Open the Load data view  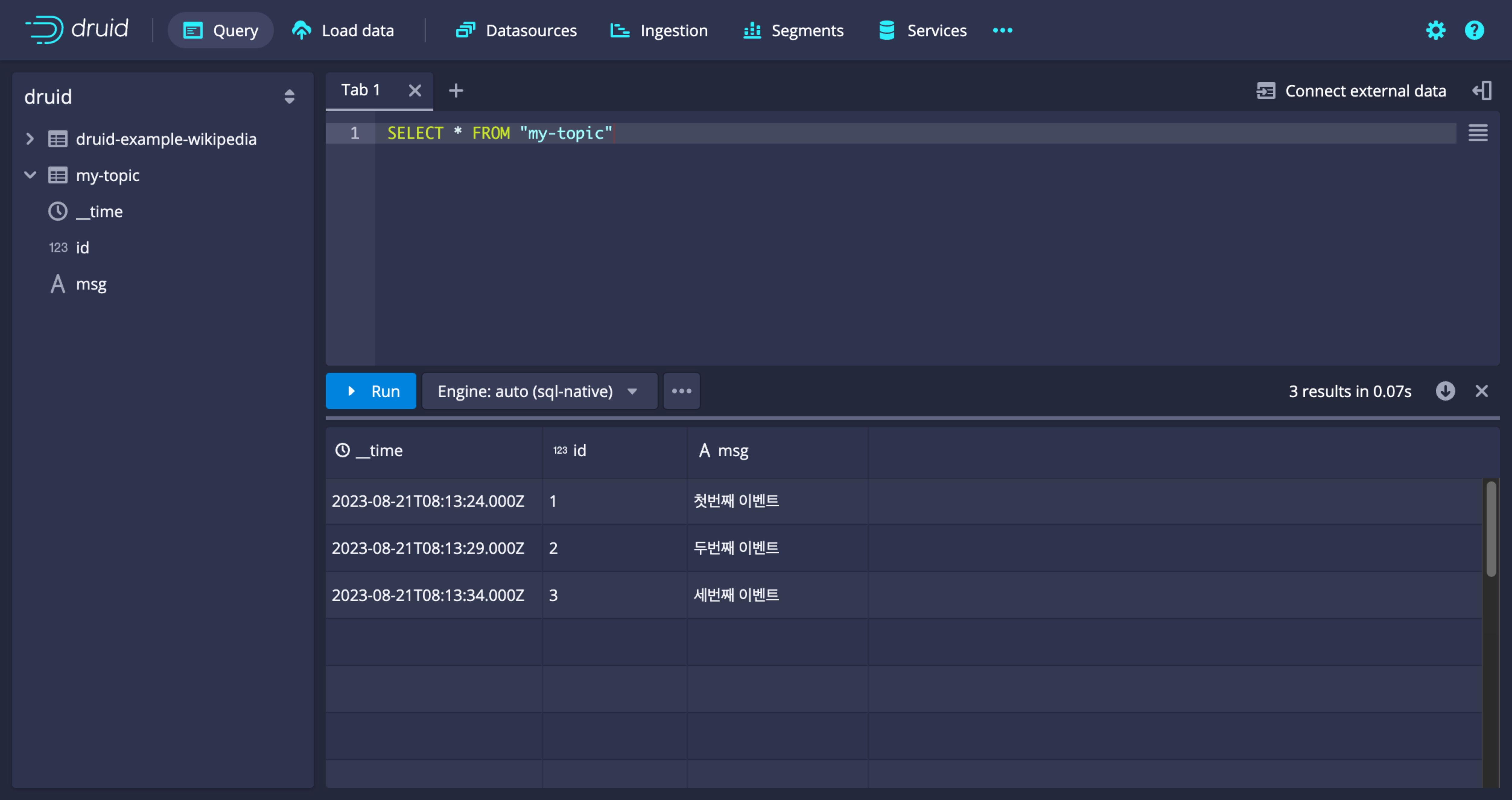(x=343, y=30)
